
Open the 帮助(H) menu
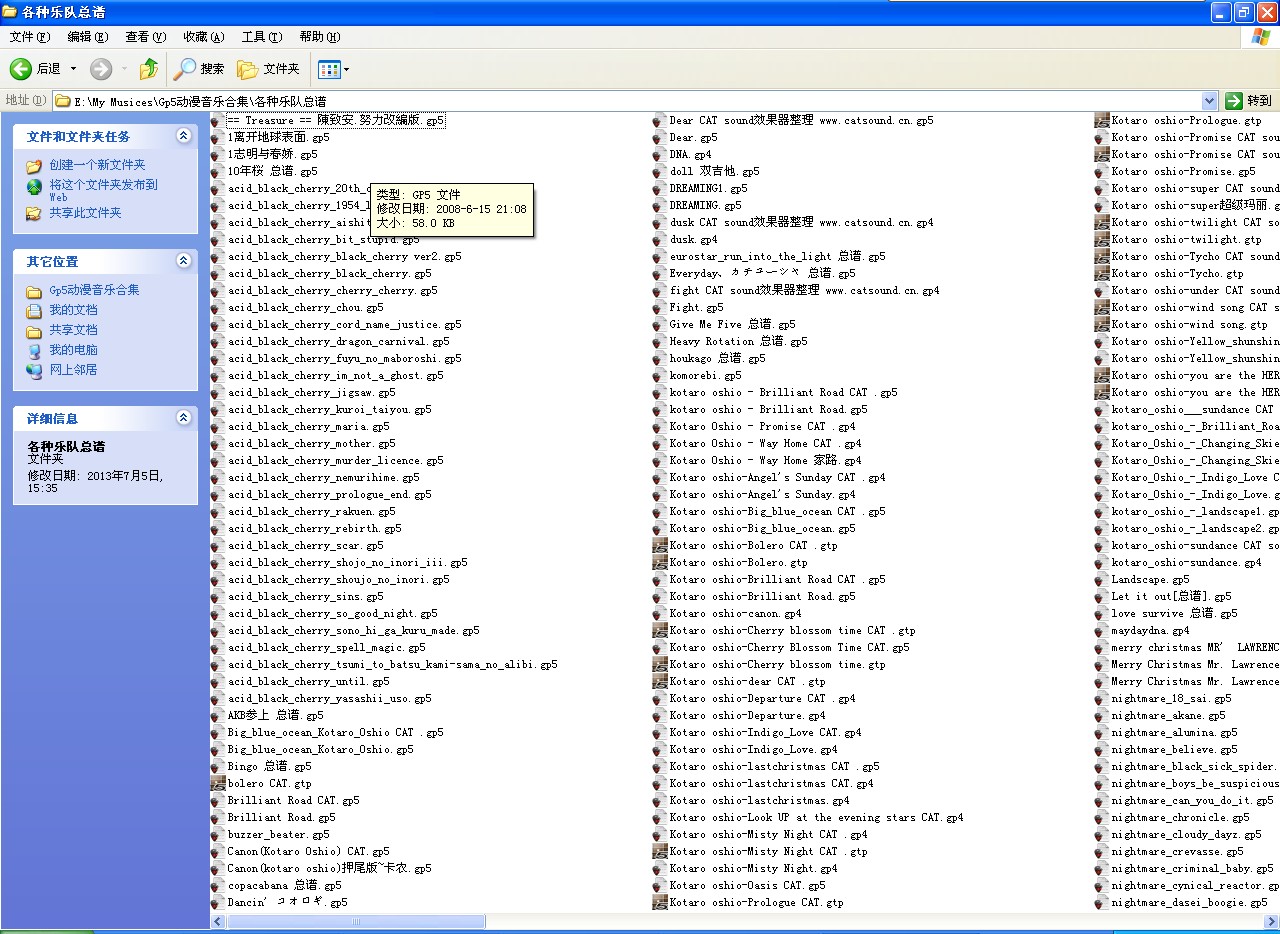pyautogui.click(x=320, y=37)
